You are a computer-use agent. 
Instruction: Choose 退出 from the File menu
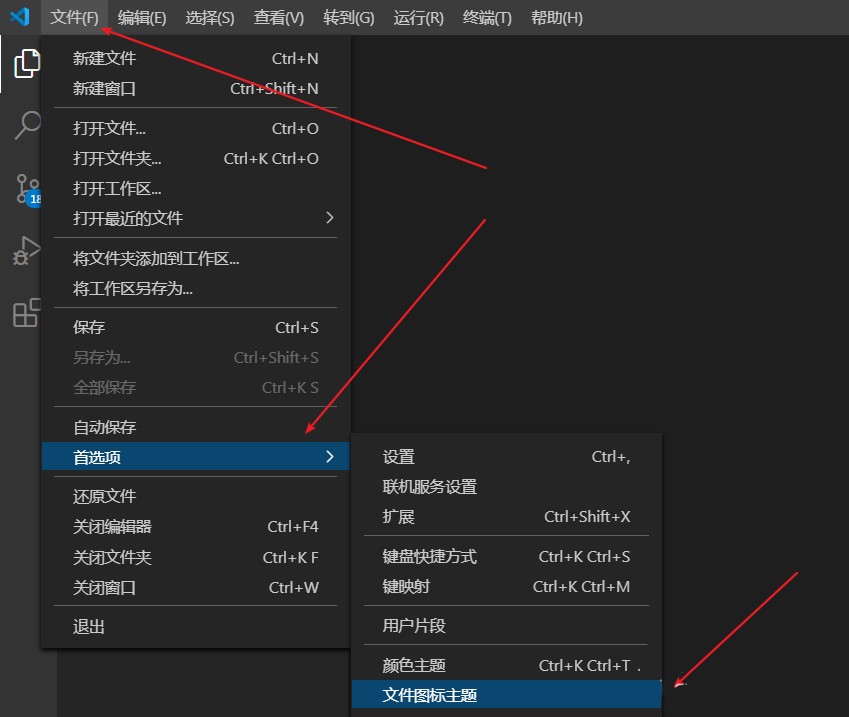click(x=195, y=627)
